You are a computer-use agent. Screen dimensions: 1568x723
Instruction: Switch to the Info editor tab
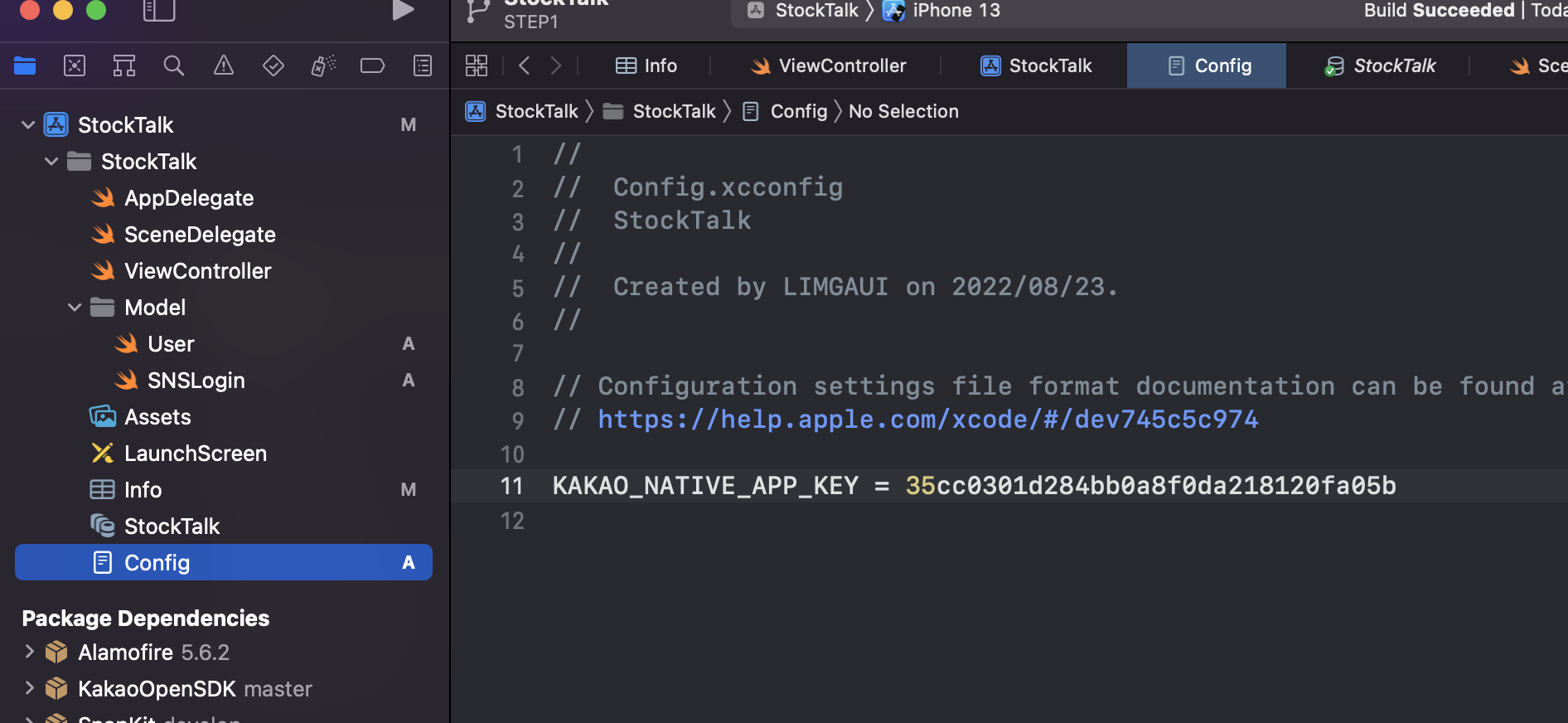[x=646, y=66]
